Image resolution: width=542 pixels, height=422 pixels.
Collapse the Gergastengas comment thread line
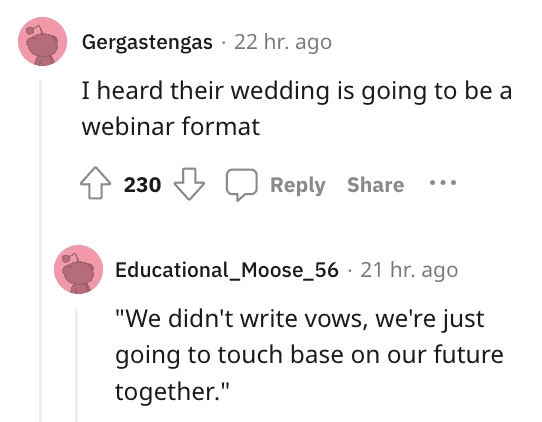click(40, 251)
